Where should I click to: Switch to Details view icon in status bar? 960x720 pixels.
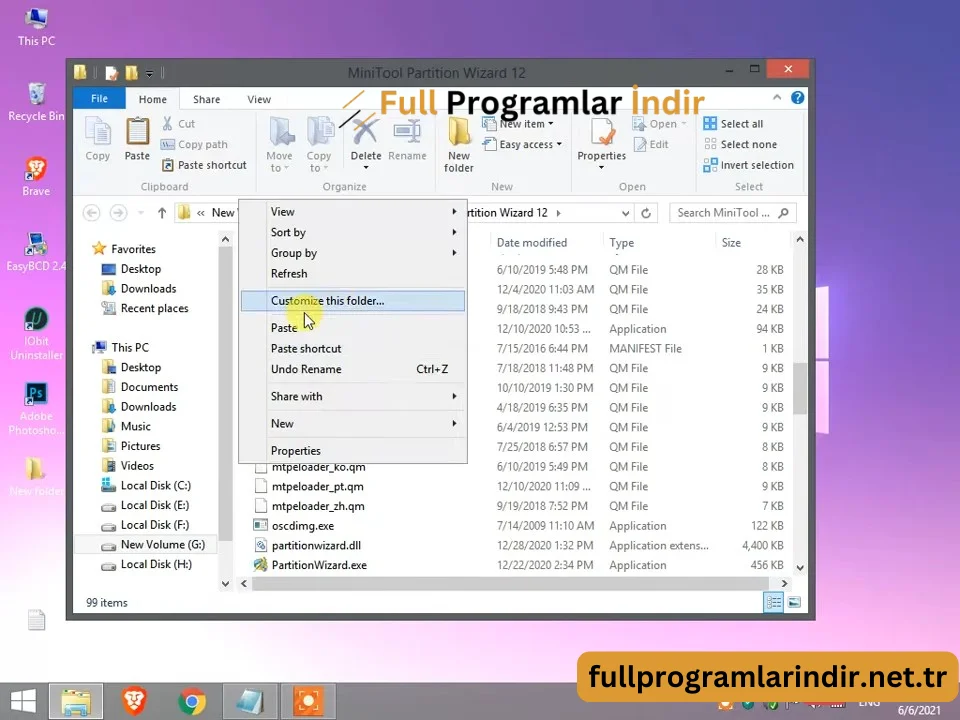[x=773, y=602]
